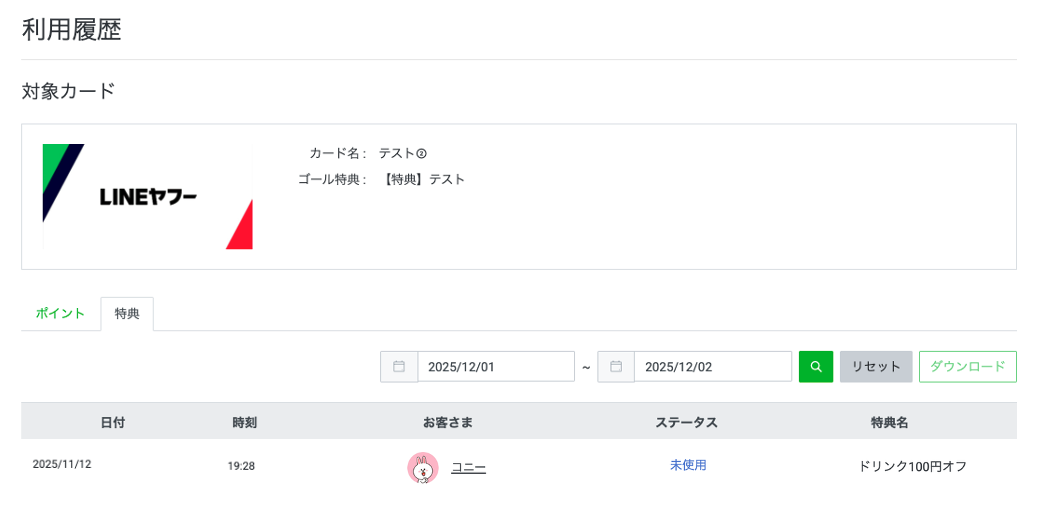Viewport: 1053px width, 508px height.
Task: Click the 未使用 status link
Action: click(x=688, y=465)
